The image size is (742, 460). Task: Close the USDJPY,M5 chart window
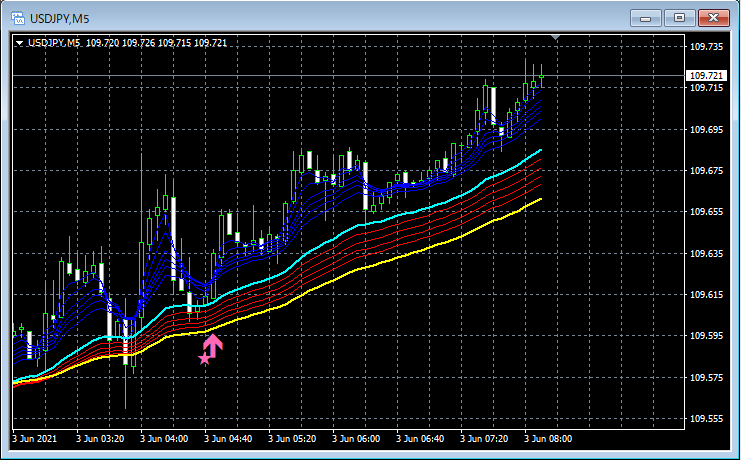tap(714, 18)
